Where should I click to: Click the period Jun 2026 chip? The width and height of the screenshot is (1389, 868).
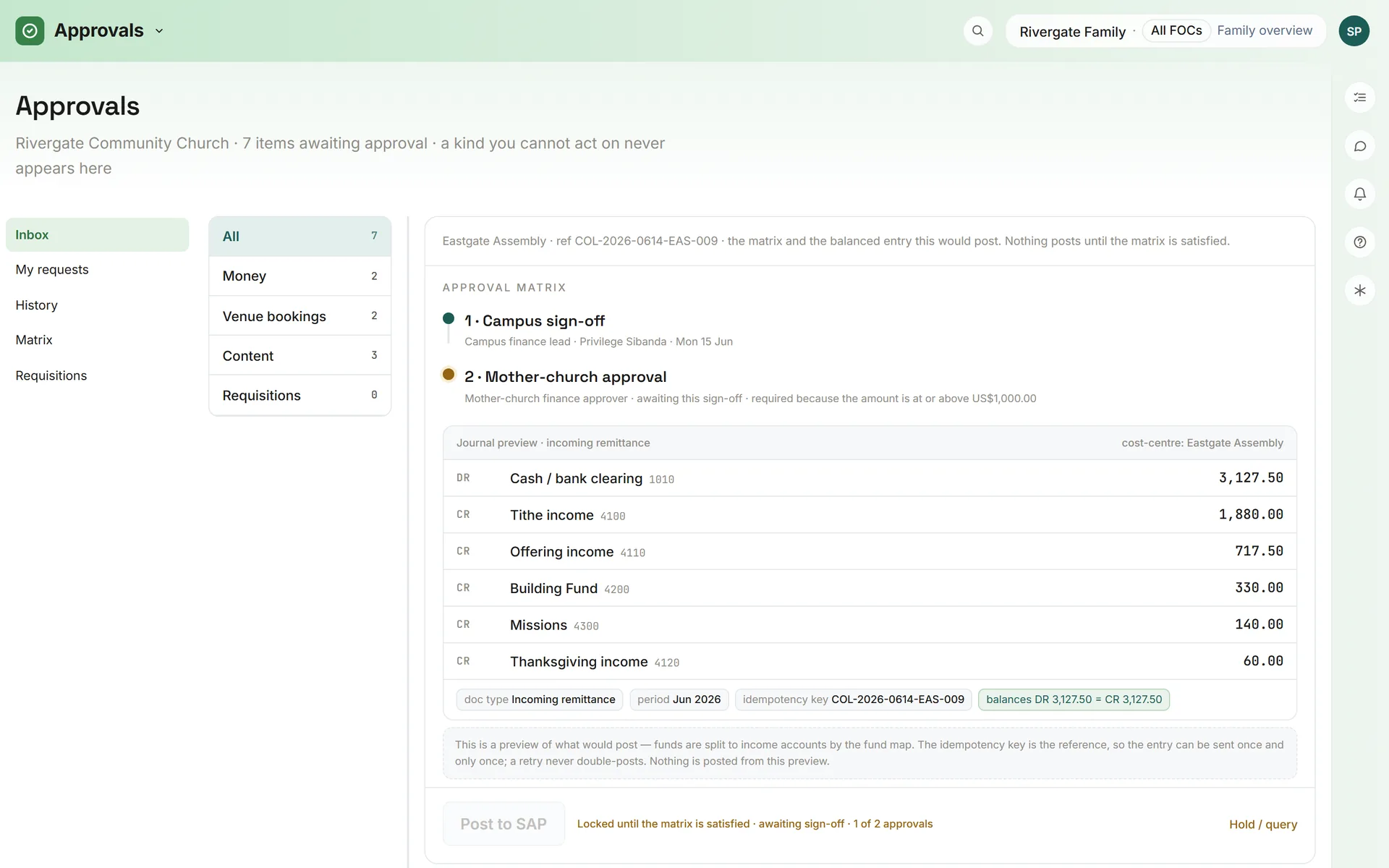point(679,699)
